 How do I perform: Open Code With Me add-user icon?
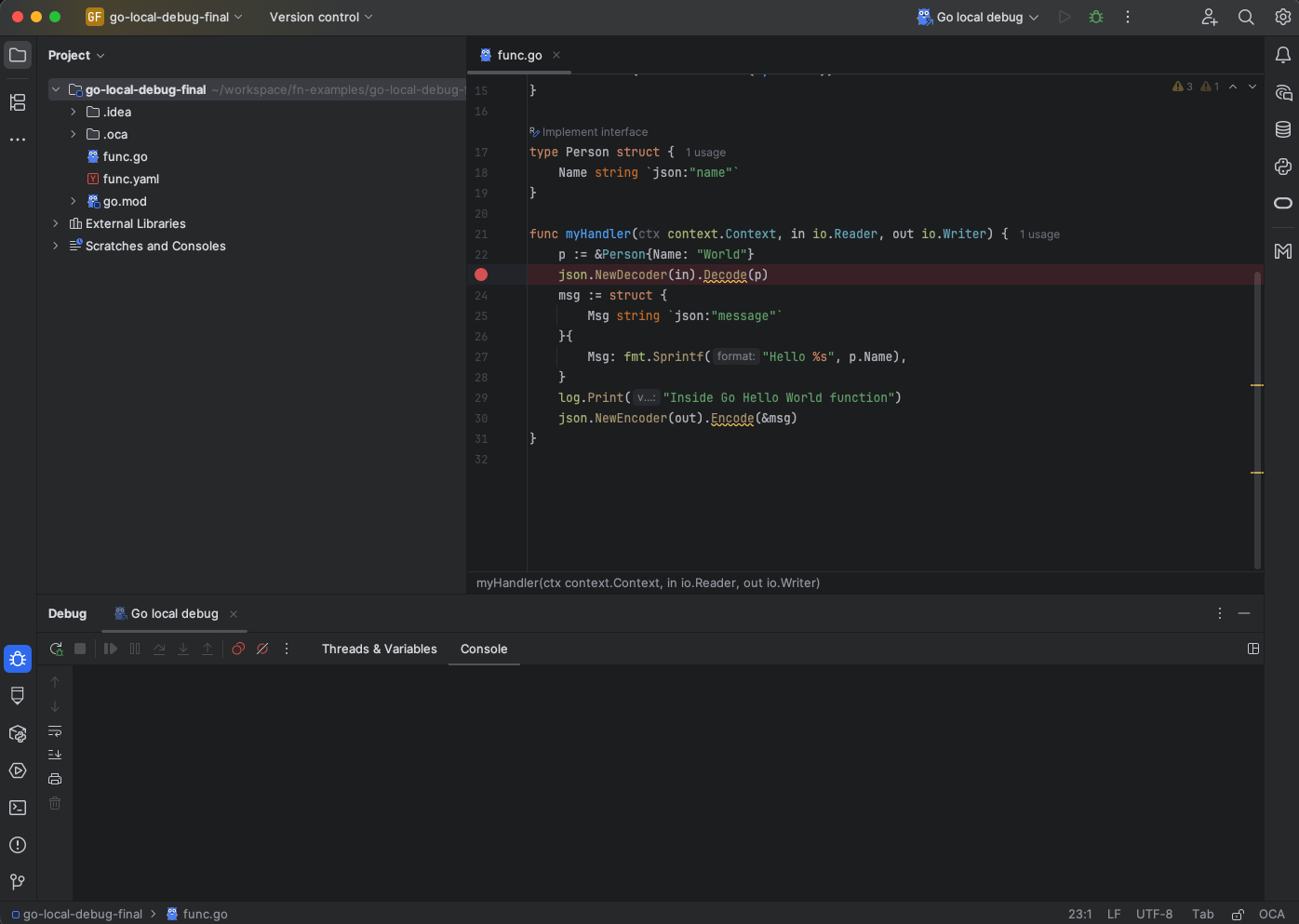coord(1210,17)
